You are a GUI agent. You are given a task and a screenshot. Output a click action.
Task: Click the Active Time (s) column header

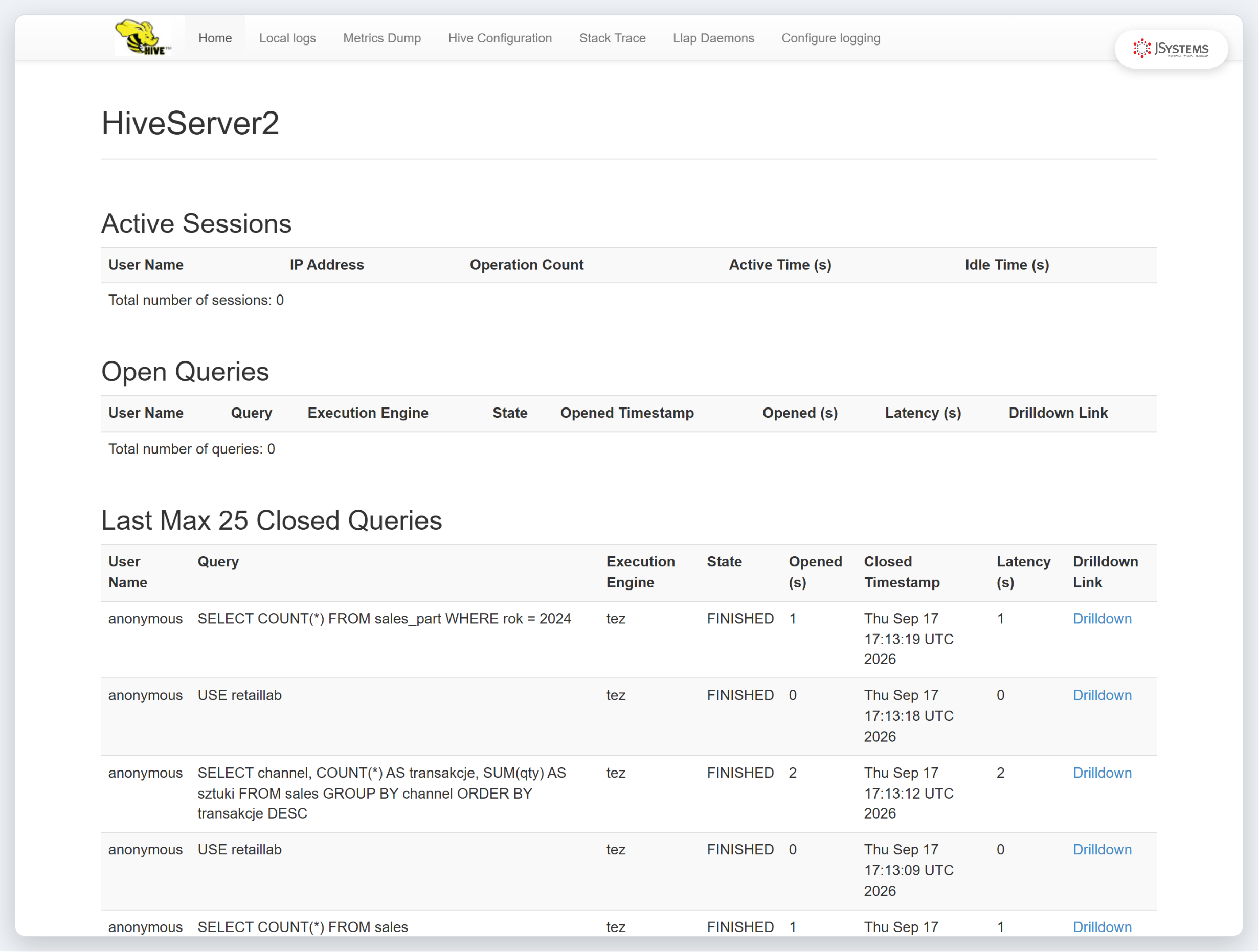[780, 265]
